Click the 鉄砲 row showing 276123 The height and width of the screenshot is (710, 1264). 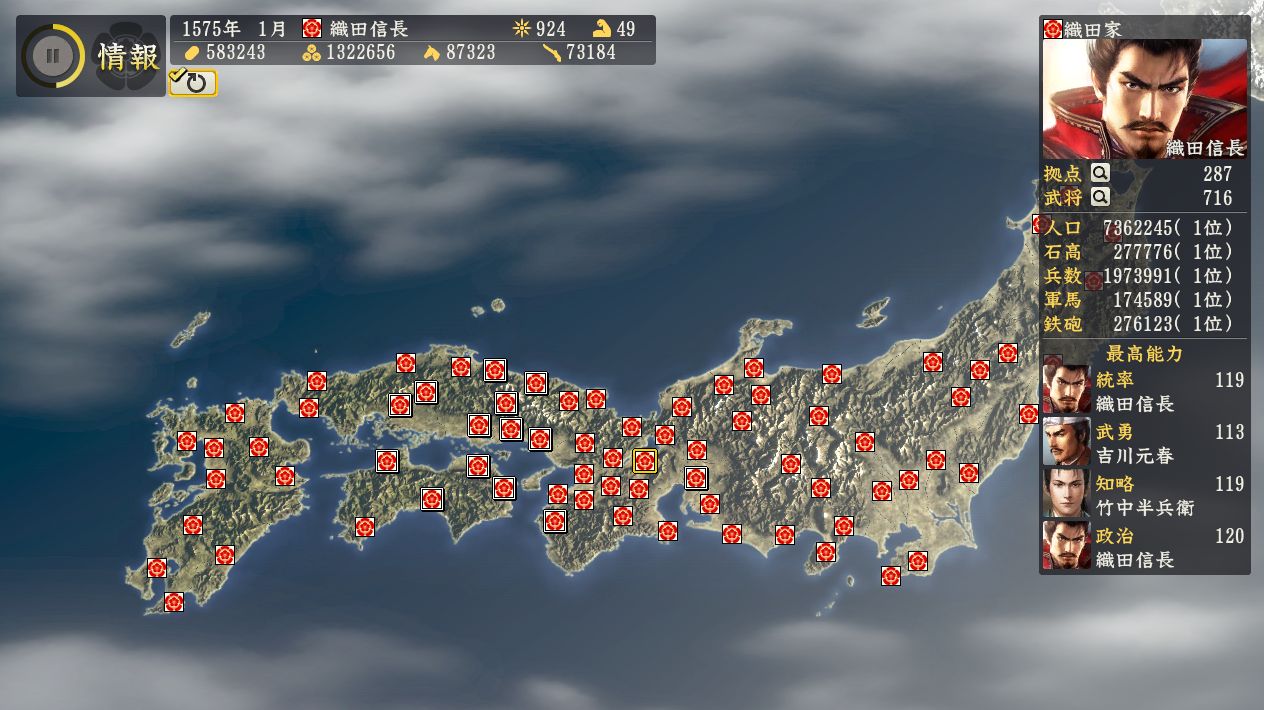[x=1145, y=324]
